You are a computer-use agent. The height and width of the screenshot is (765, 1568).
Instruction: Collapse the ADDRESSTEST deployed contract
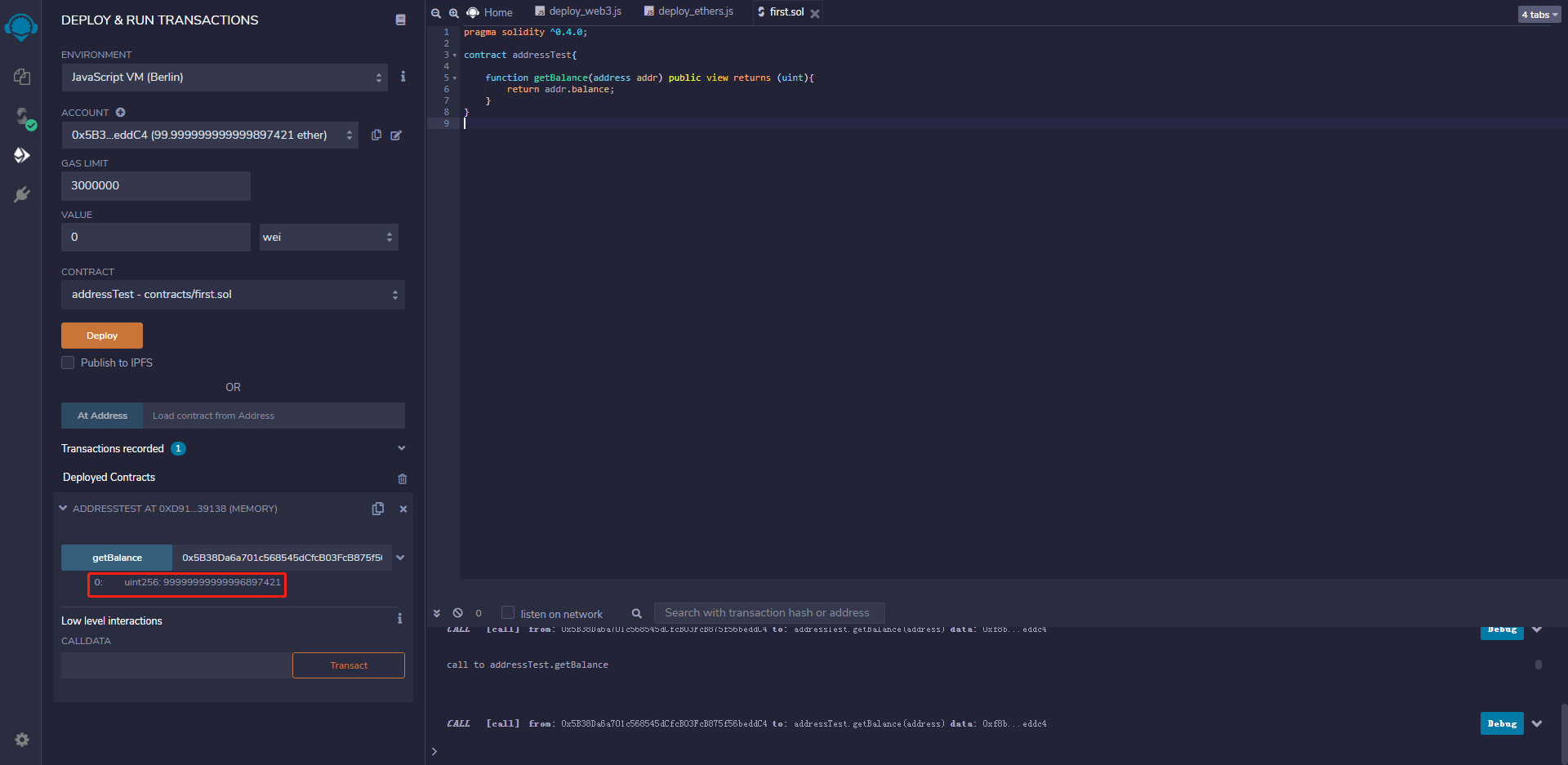click(x=63, y=508)
